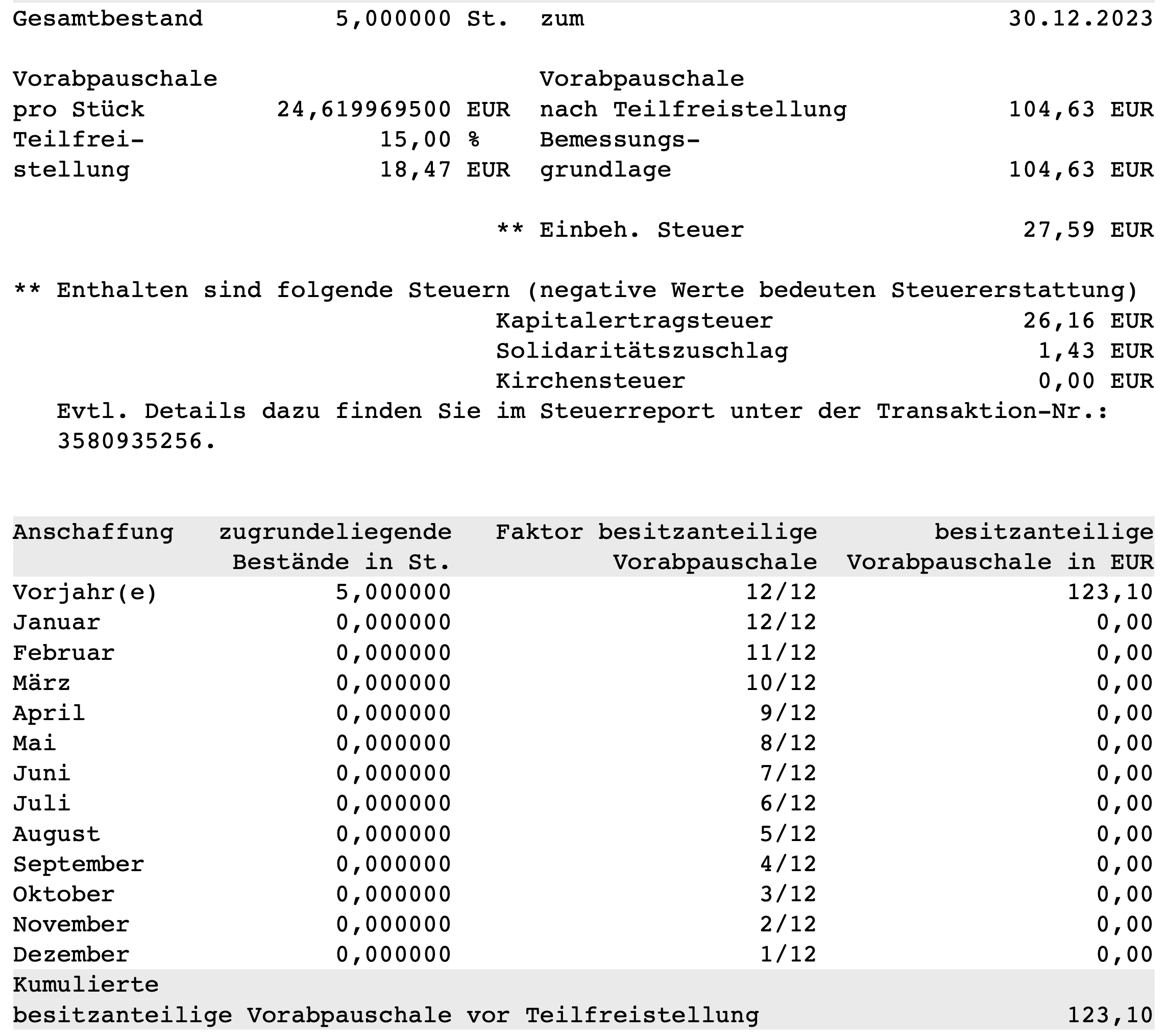The height and width of the screenshot is (1036, 1167).
Task: Click the Gesamtbestand label
Action: (107, 19)
